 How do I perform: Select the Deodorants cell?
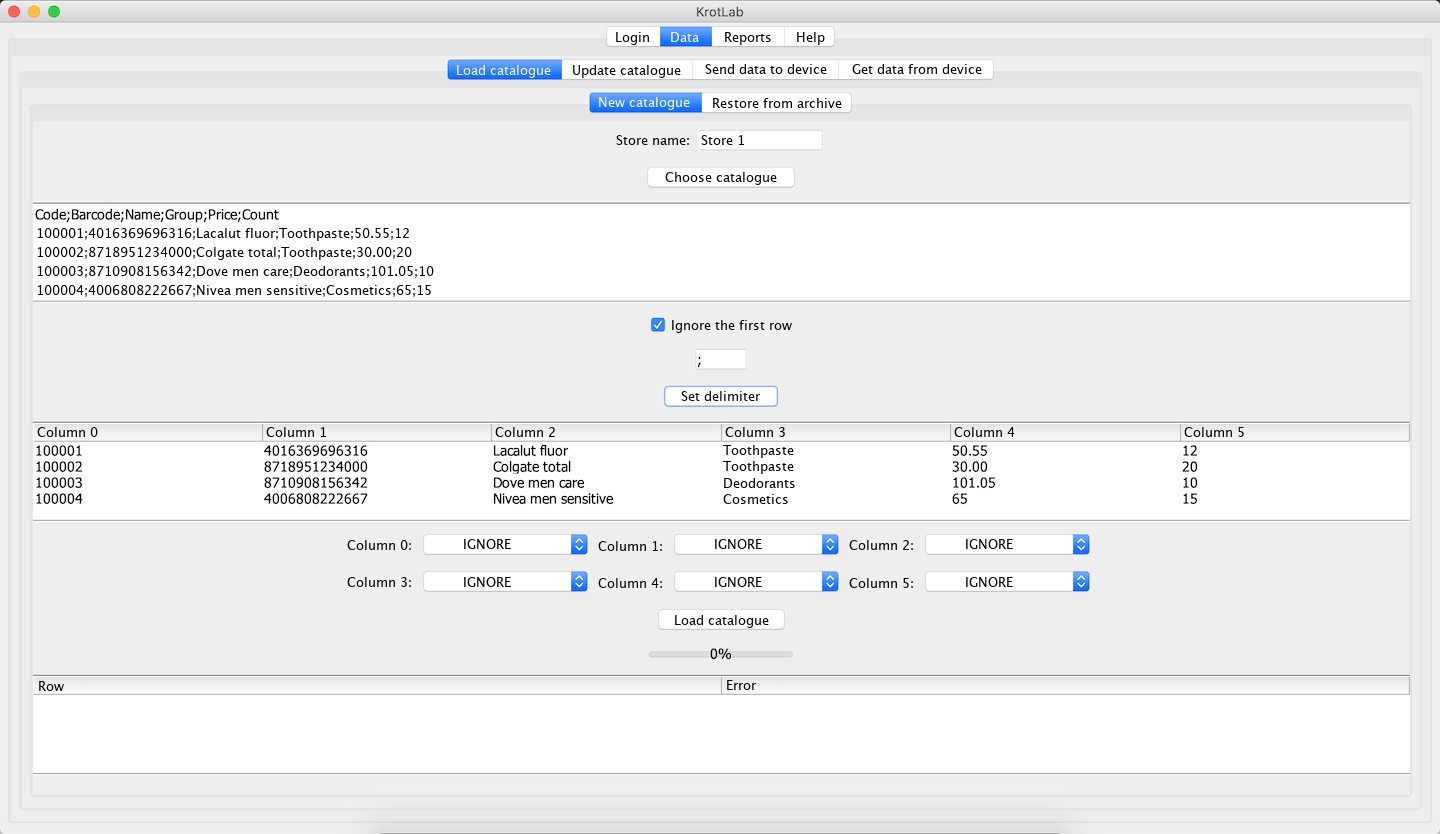click(x=836, y=483)
